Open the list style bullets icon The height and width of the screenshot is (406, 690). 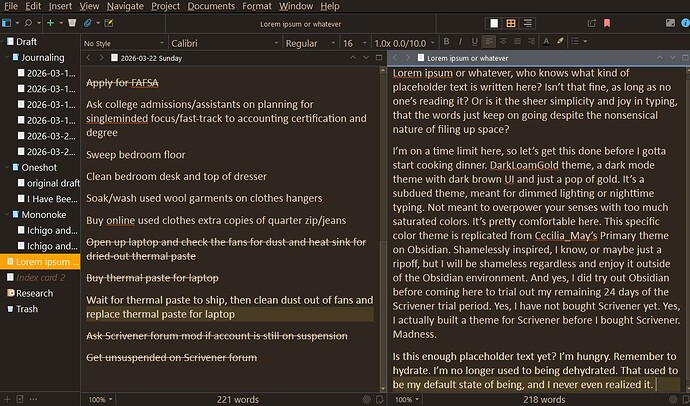point(575,42)
